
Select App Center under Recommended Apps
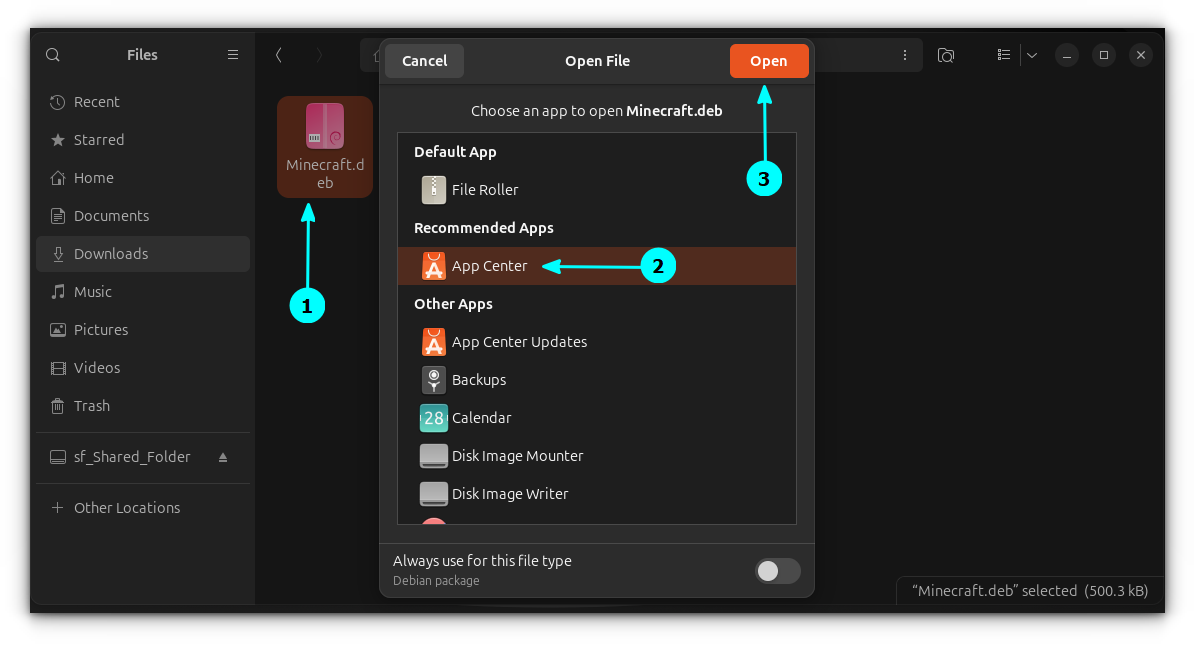(x=597, y=266)
